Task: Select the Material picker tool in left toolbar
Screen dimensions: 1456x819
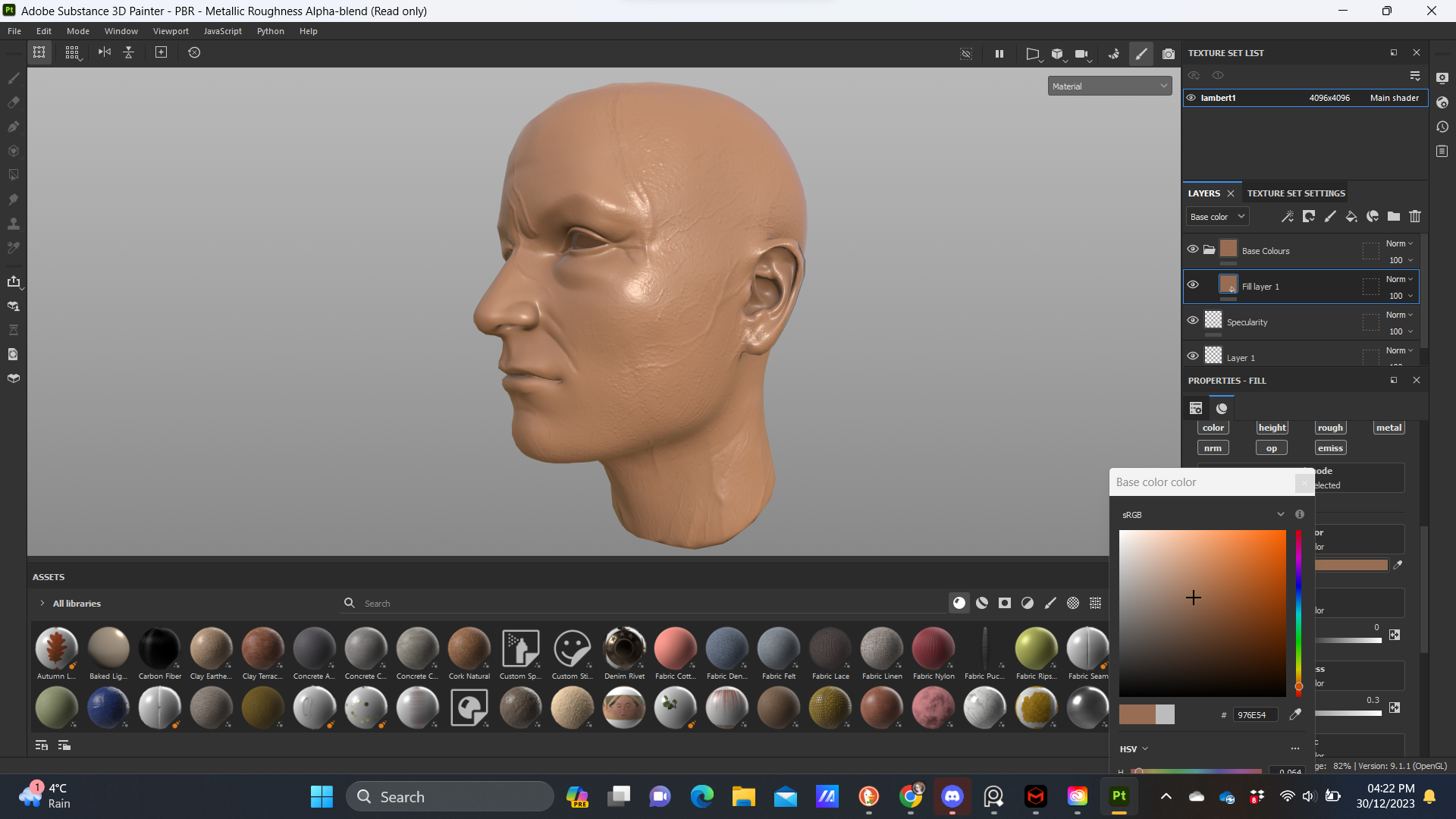Action: 13,248
